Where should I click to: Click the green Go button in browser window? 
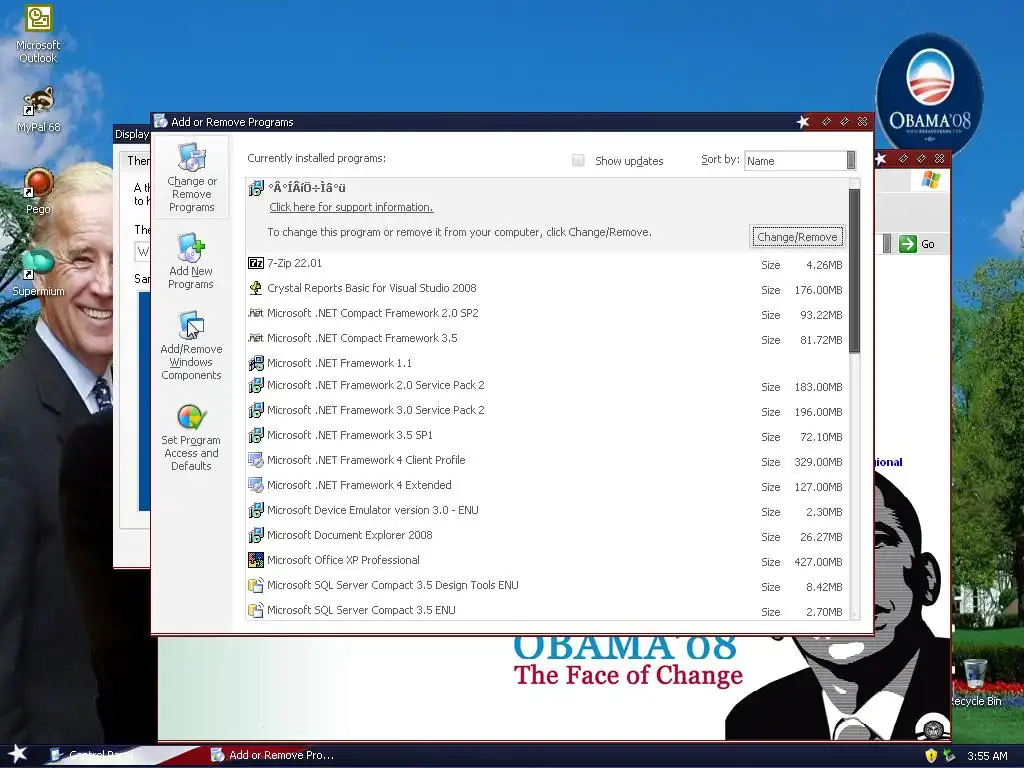pos(916,244)
